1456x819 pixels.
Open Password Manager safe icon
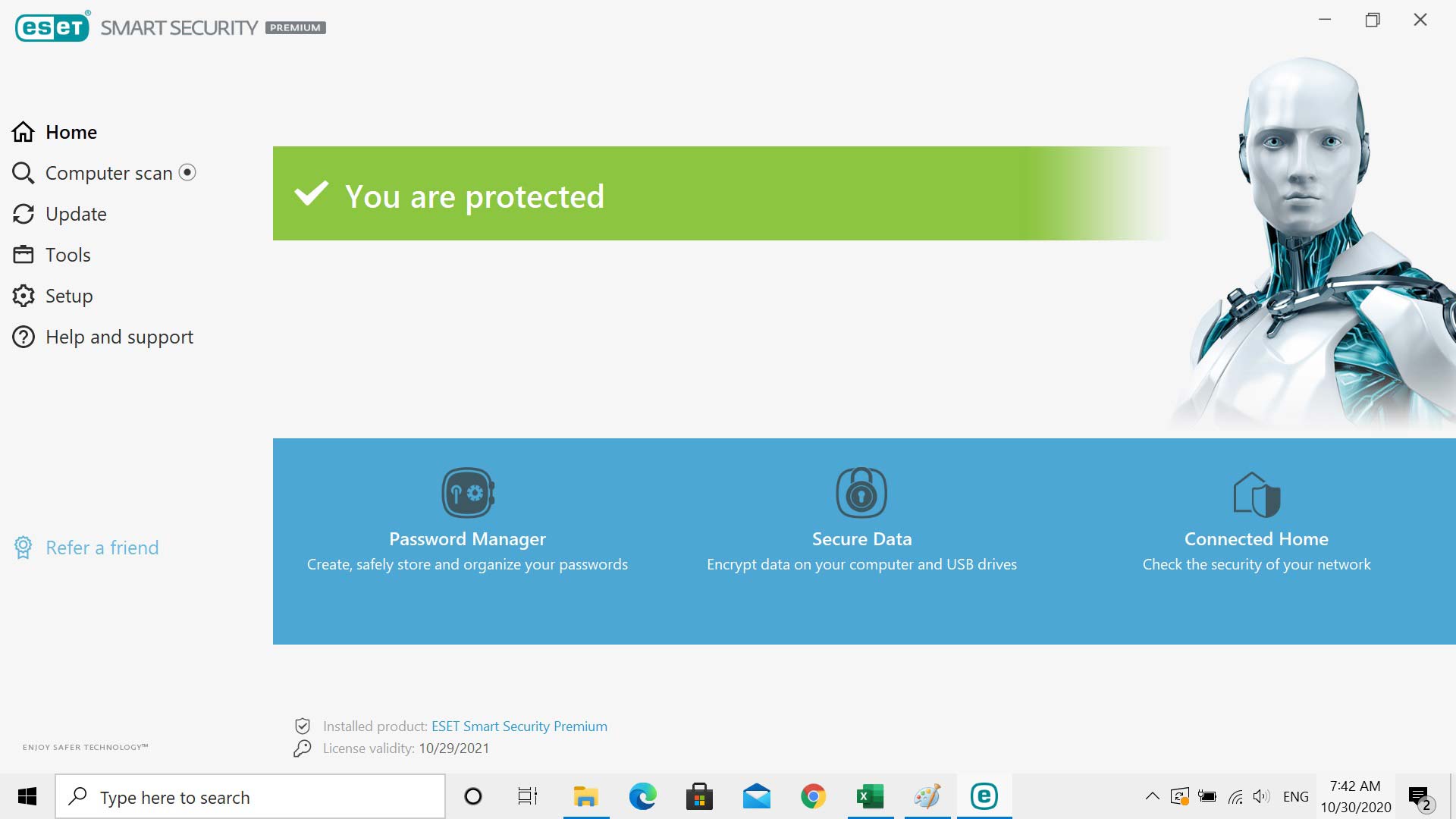(x=468, y=493)
